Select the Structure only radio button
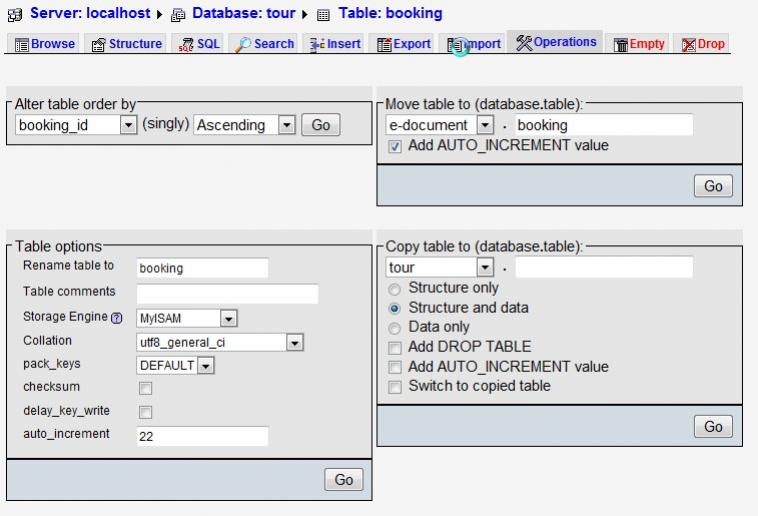Viewport: 758px width, 516px height. coord(395,289)
